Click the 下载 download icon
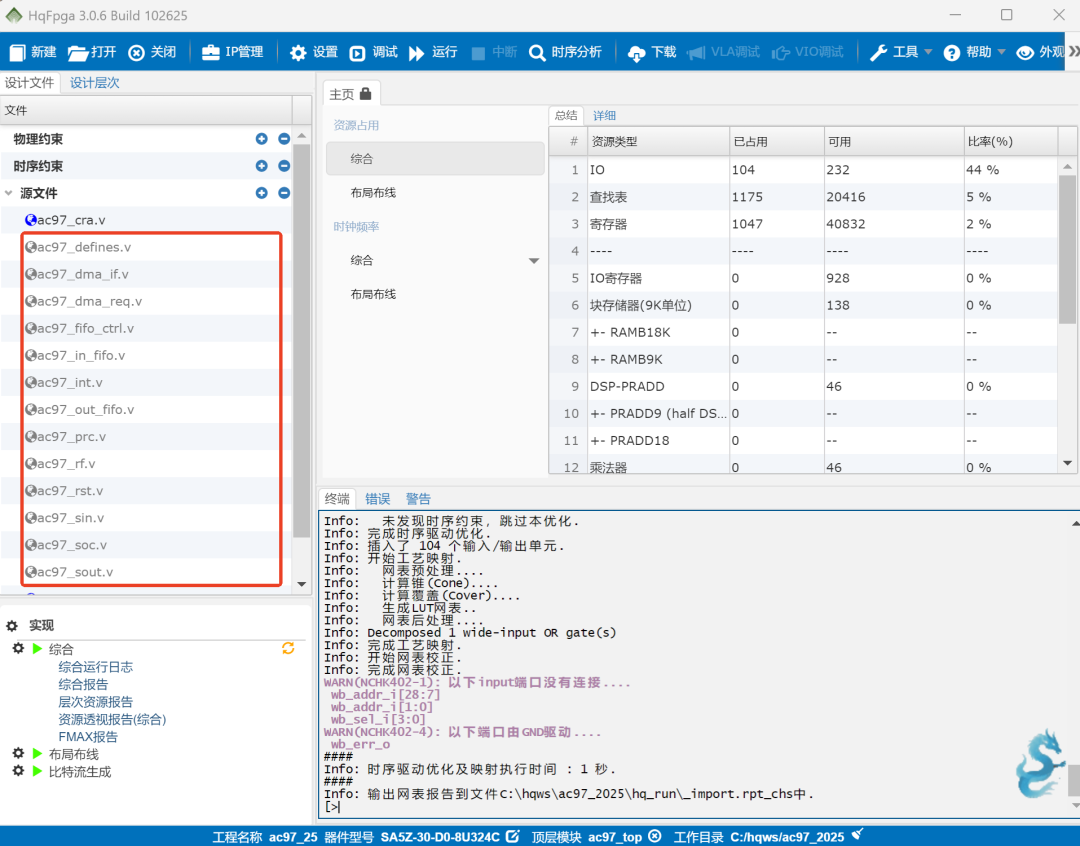The image size is (1080, 846). click(636, 53)
